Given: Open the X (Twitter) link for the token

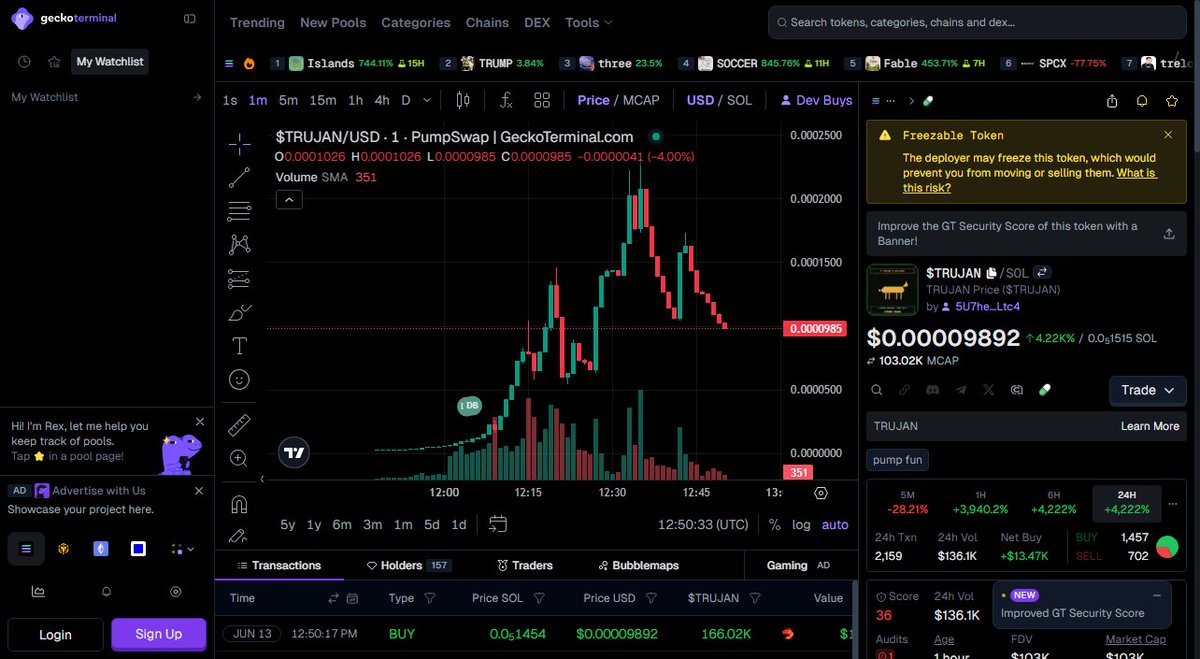Looking at the screenshot, I should click(989, 390).
